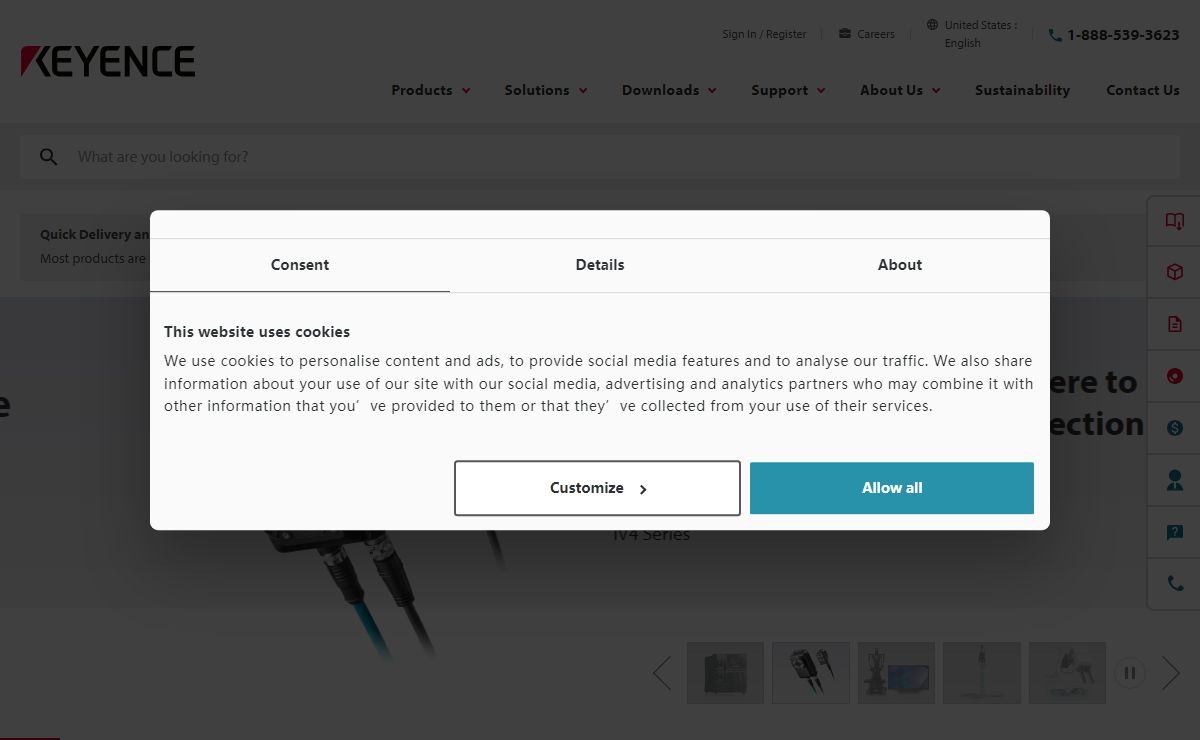Open Sustainability page
The height and width of the screenshot is (740, 1200).
click(1022, 90)
